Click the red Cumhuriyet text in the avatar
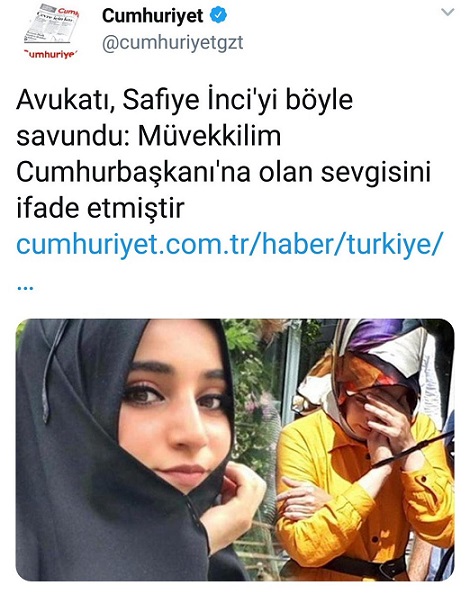 pyautogui.click(x=51, y=53)
